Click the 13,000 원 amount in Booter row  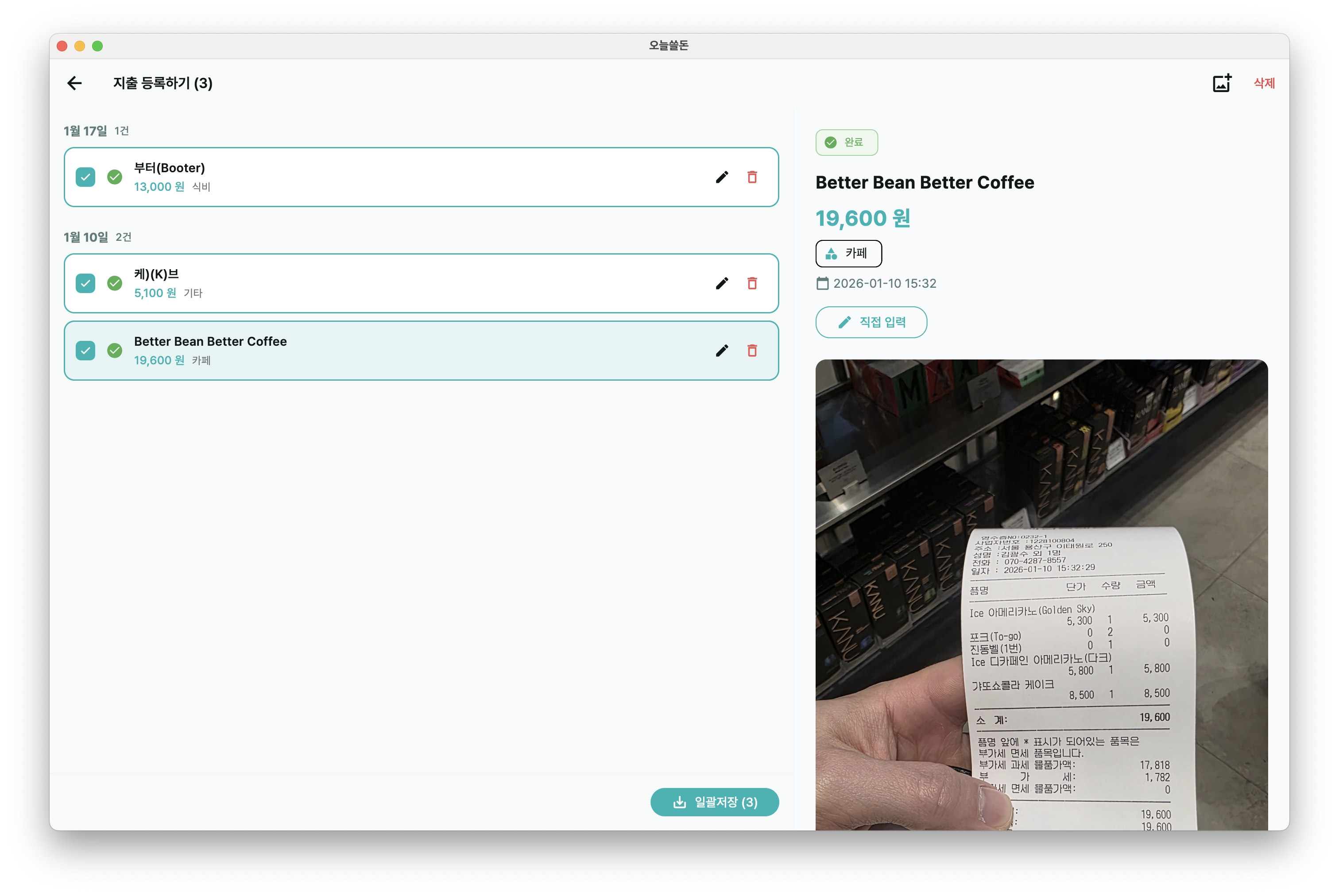point(159,187)
